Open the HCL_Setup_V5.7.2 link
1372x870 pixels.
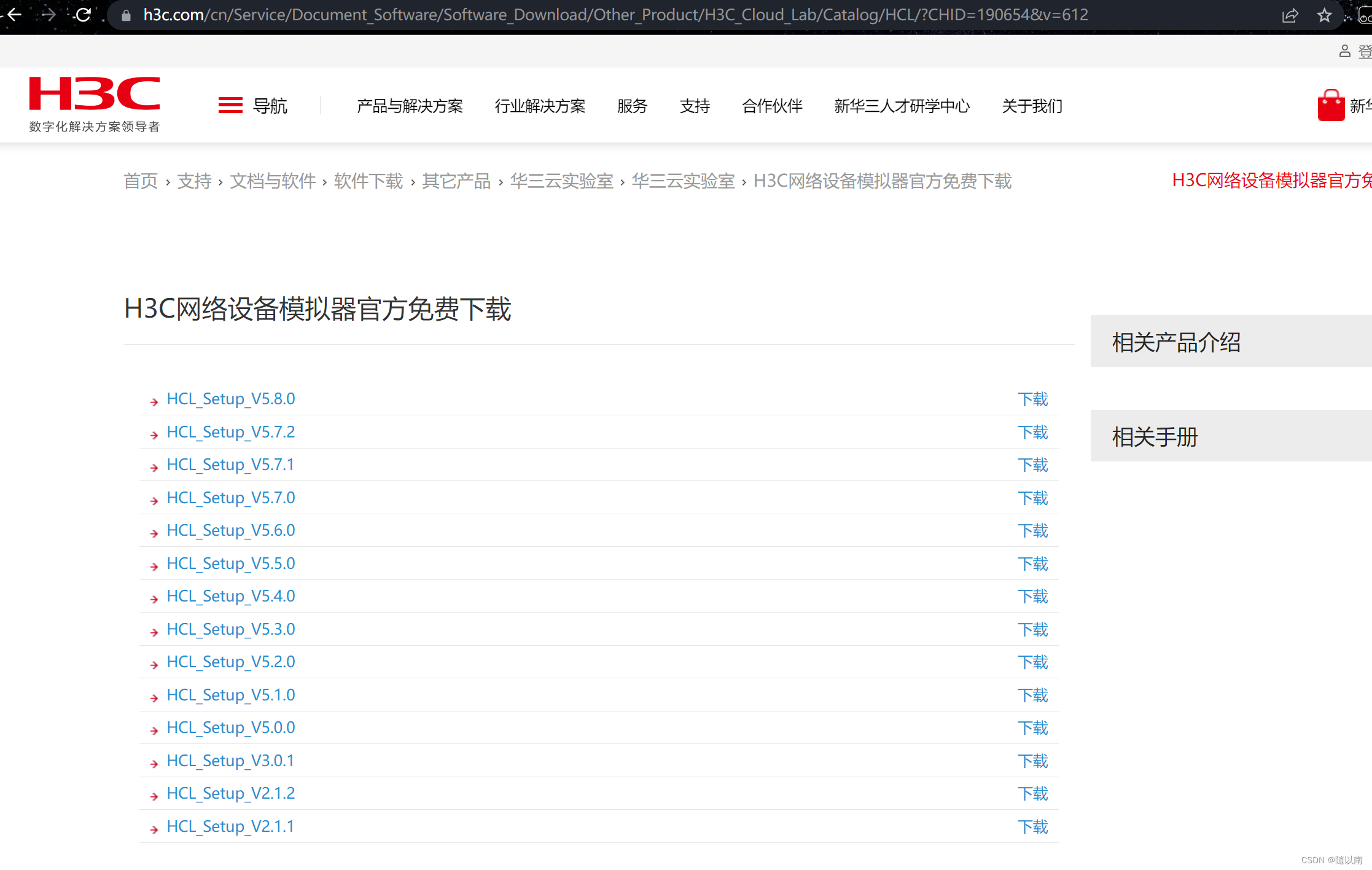tap(230, 432)
